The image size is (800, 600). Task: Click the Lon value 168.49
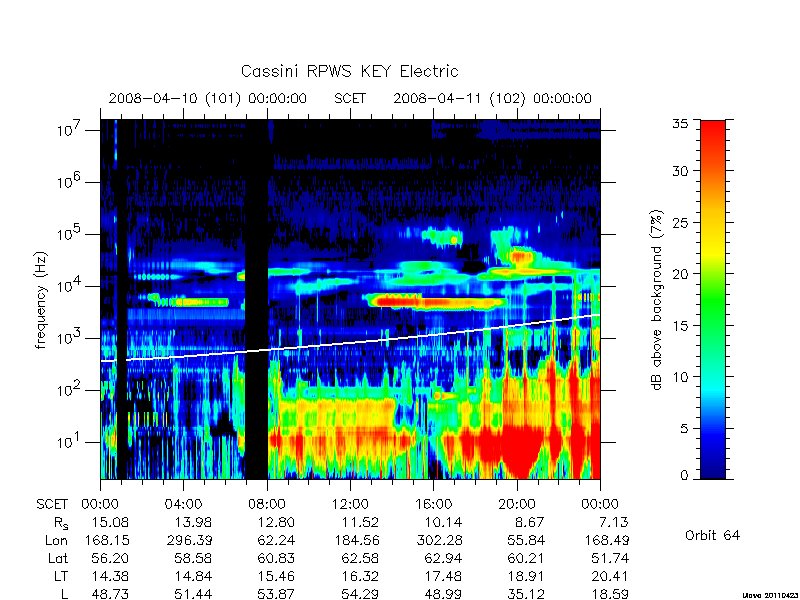click(x=606, y=540)
